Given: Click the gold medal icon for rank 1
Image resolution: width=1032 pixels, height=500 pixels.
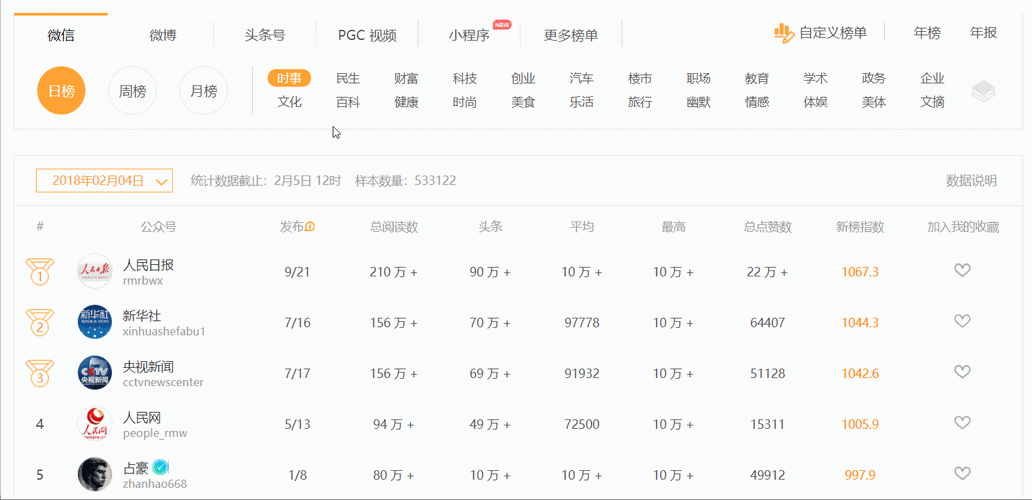Looking at the screenshot, I should pos(39,271).
